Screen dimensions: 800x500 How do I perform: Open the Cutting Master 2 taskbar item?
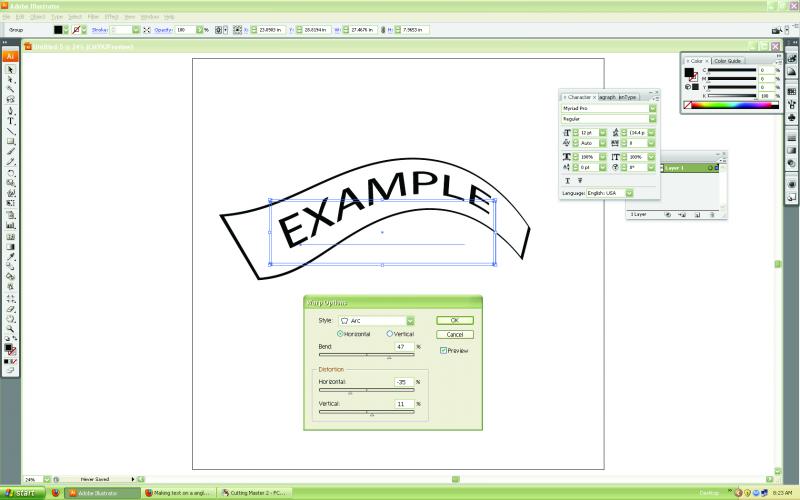click(x=254, y=493)
